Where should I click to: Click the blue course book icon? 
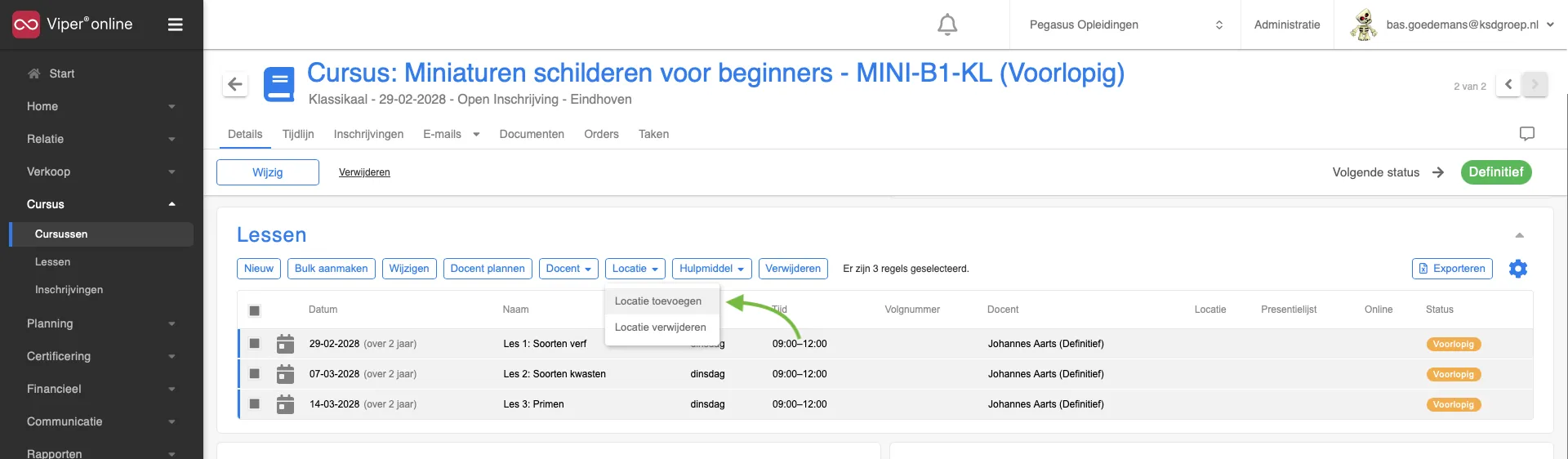click(279, 84)
